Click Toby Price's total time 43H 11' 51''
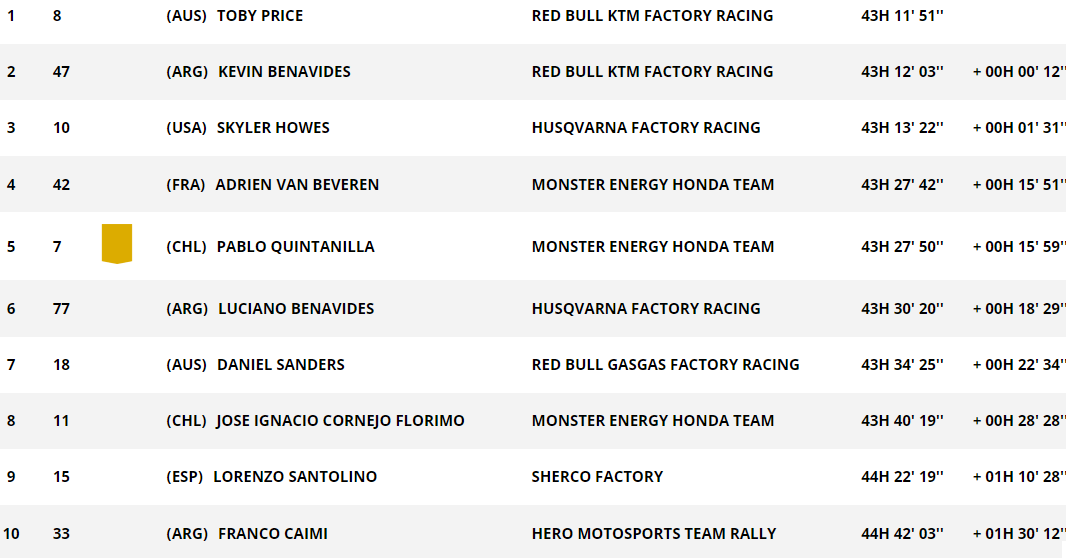 coord(901,16)
